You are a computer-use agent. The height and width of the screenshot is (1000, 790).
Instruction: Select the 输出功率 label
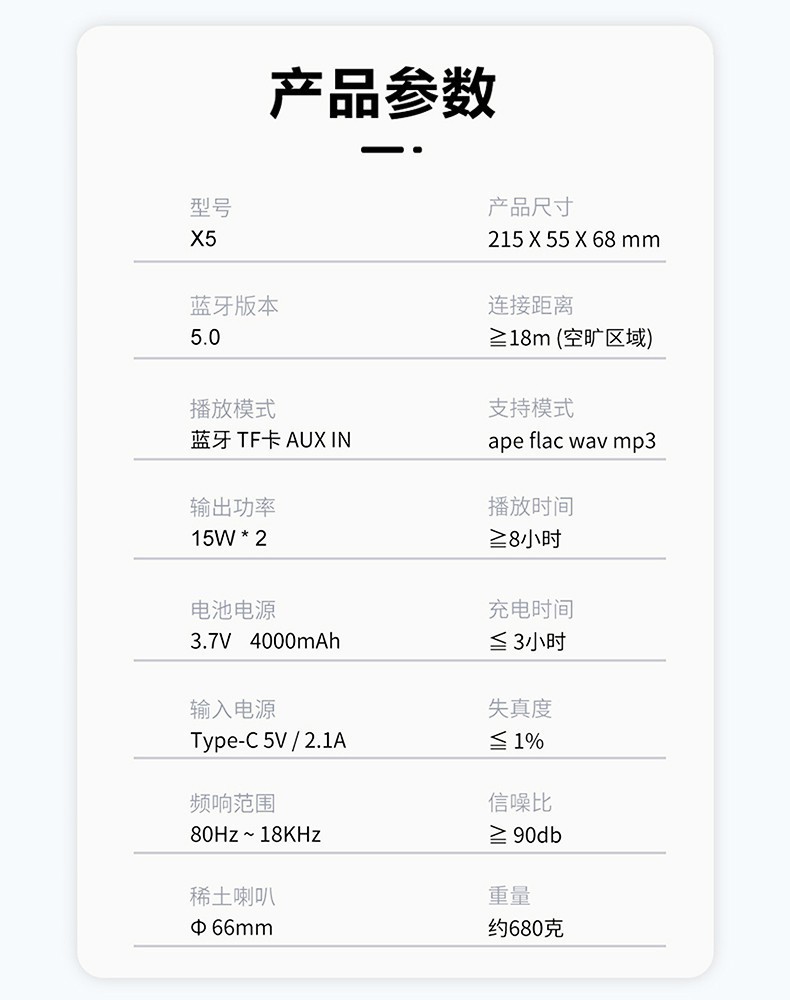(232, 508)
